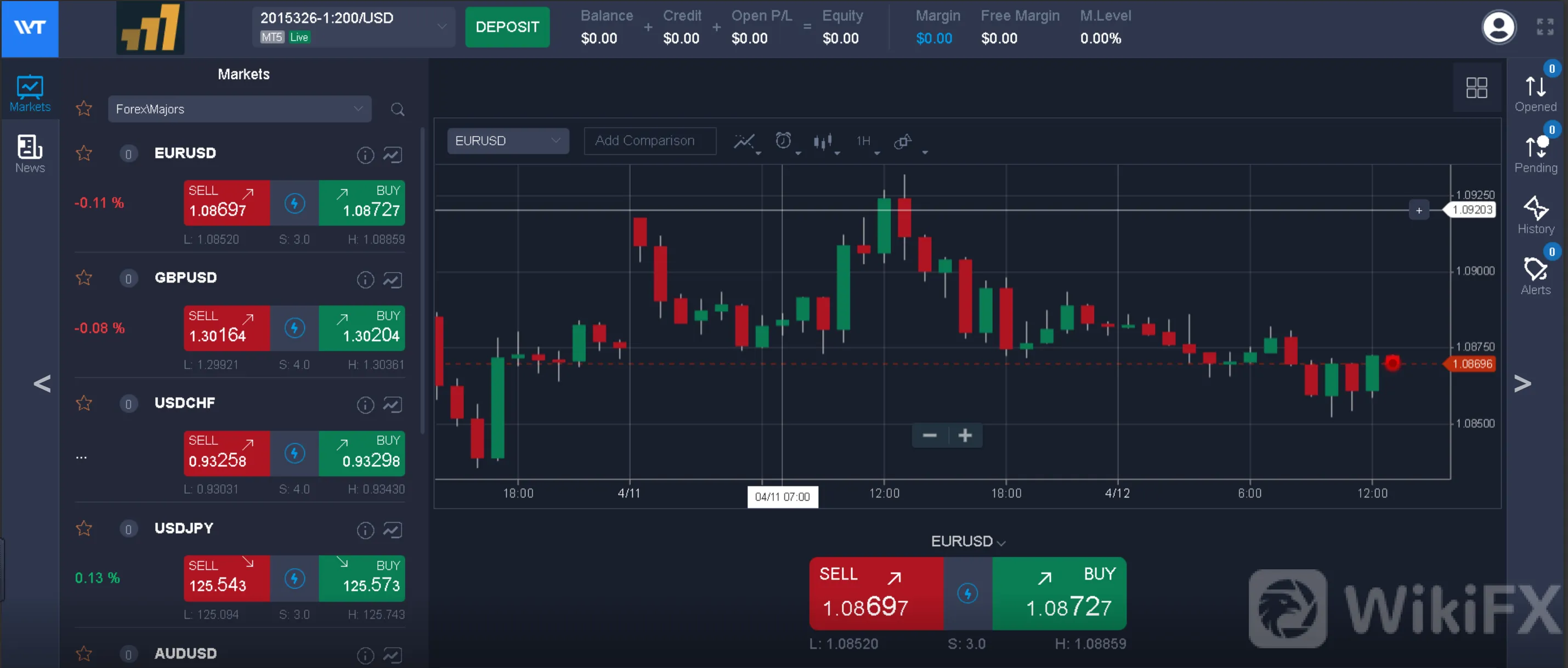
Task: Buy GBPUSD at 1.30204
Action: (362, 328)
